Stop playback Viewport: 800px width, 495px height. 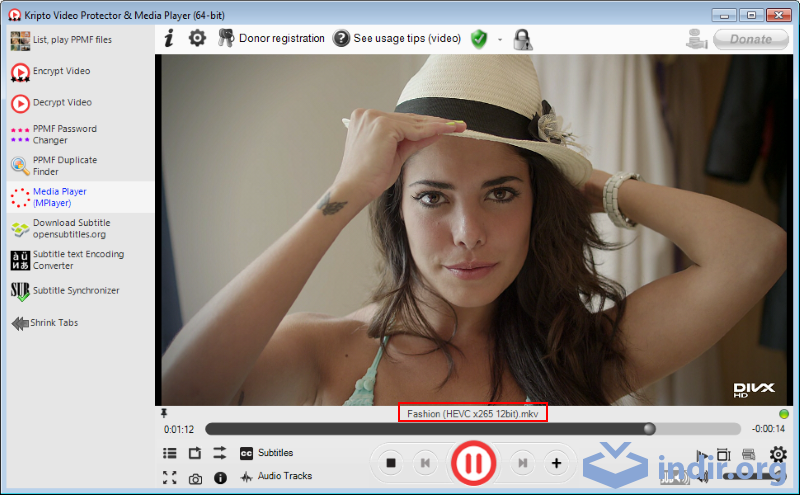[x=391, y=463]
